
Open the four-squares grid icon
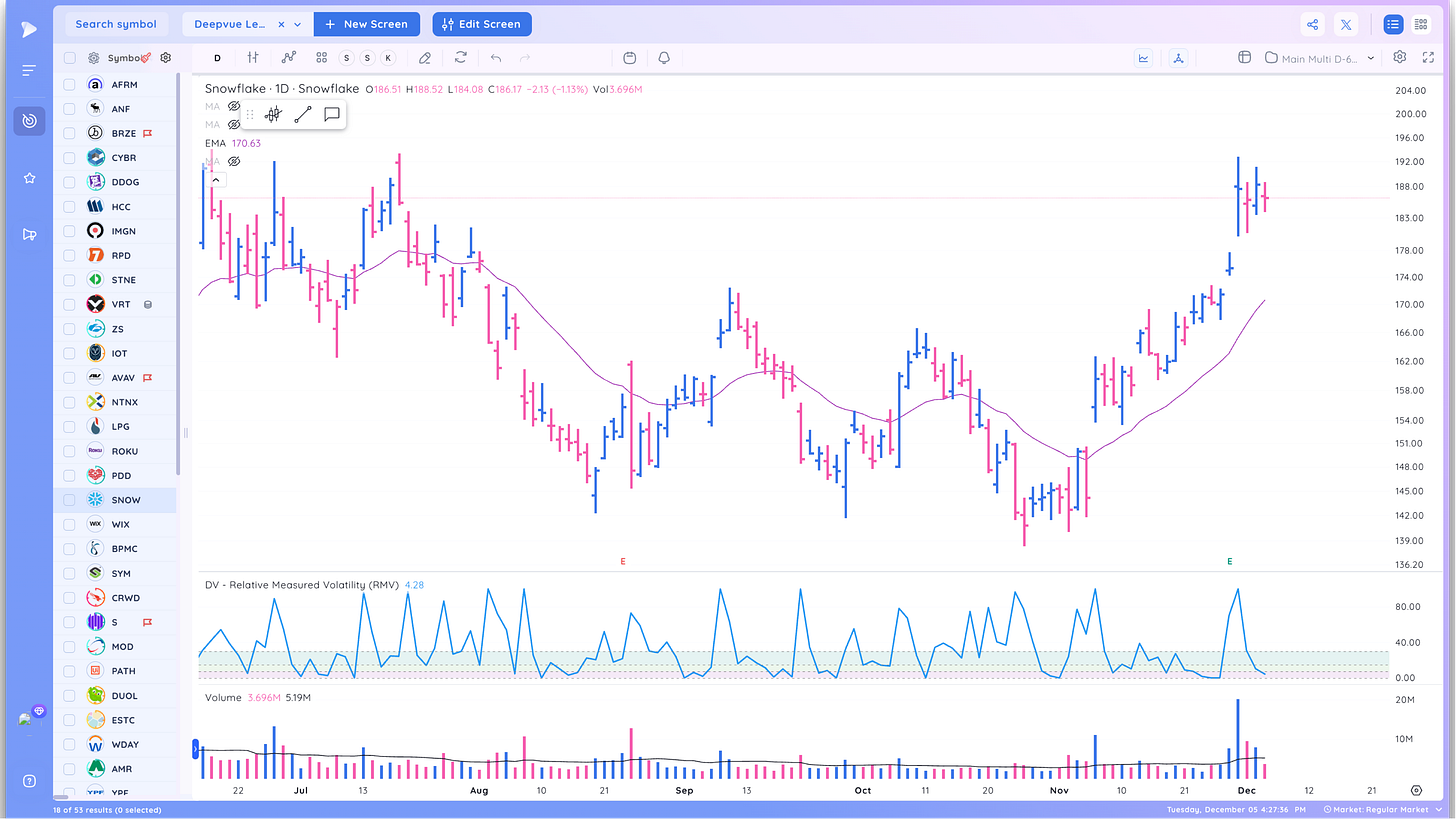pos(321,58)
